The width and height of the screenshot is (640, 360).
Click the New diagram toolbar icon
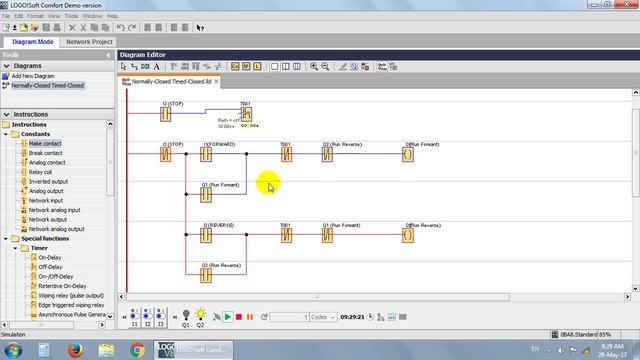pos(6,27)
